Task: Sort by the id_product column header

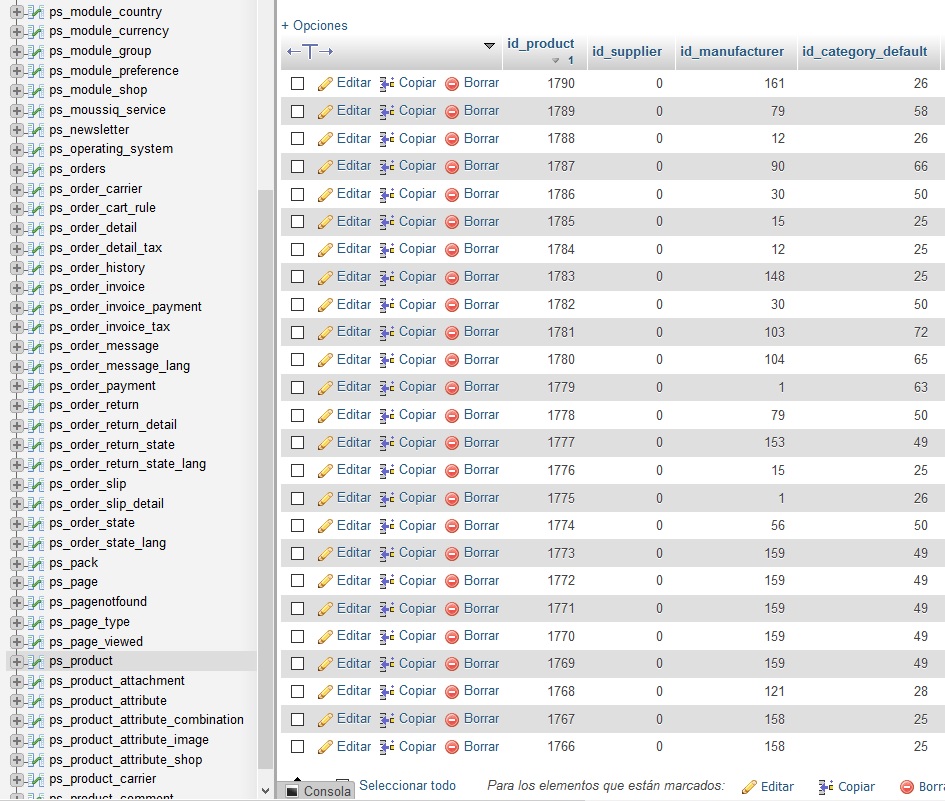Action: point(541,43)
